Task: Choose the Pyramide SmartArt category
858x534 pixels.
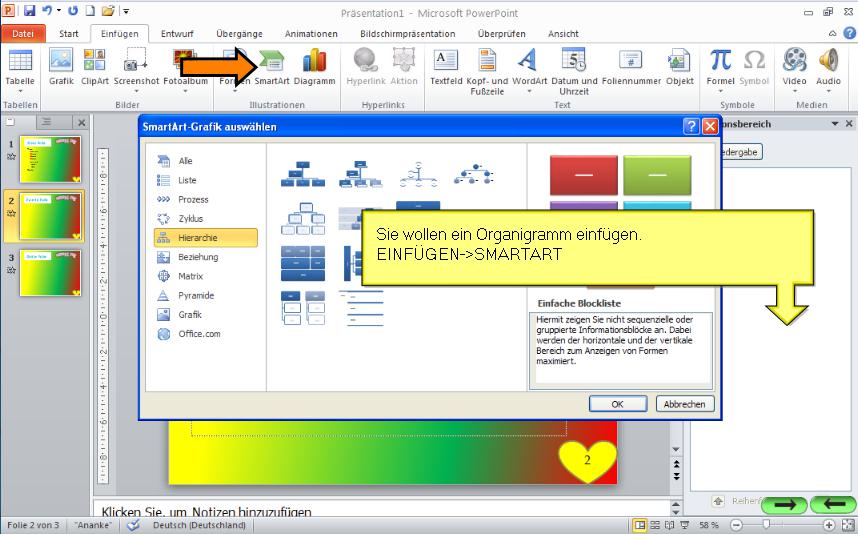Action: 195,296
